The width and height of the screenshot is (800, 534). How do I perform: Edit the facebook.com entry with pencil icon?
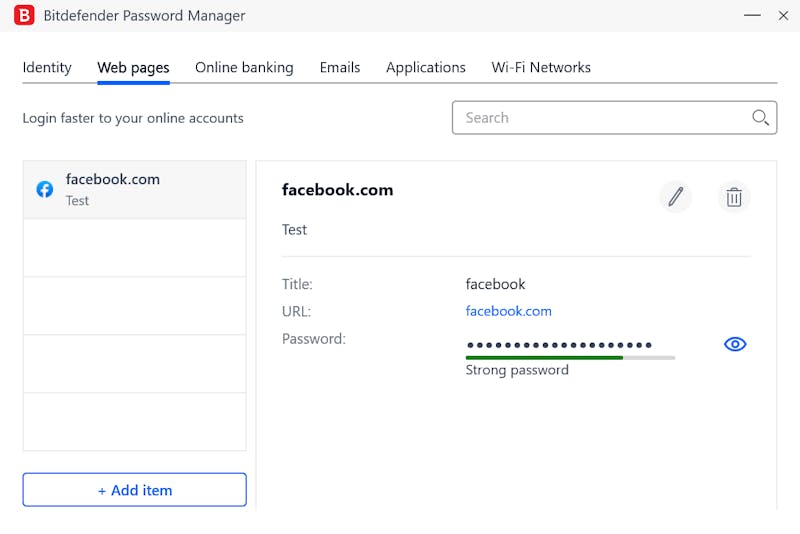pyautogui.click(x=676, y=196)
